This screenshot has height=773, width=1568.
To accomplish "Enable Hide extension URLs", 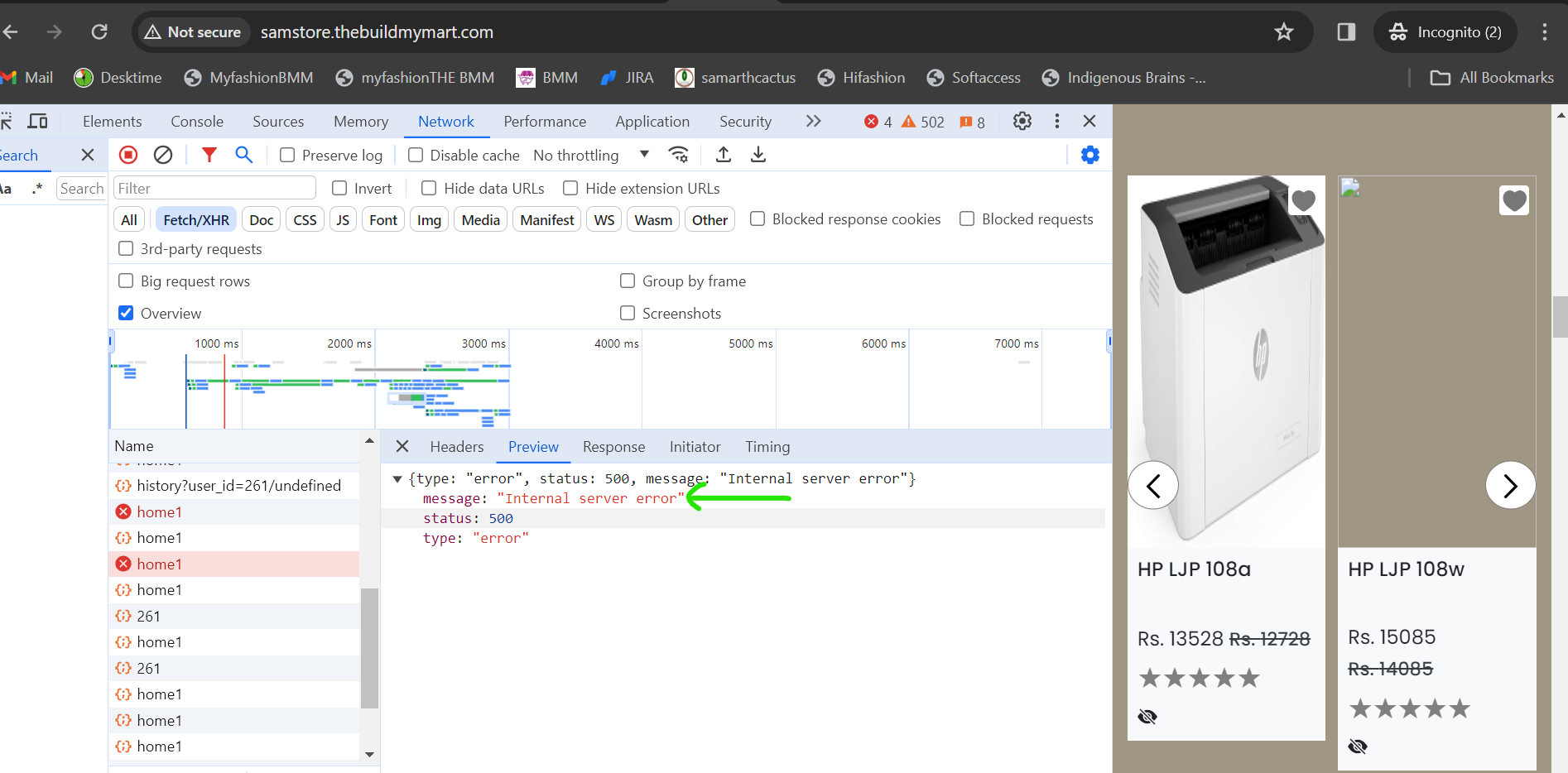I will coord(570,189).
